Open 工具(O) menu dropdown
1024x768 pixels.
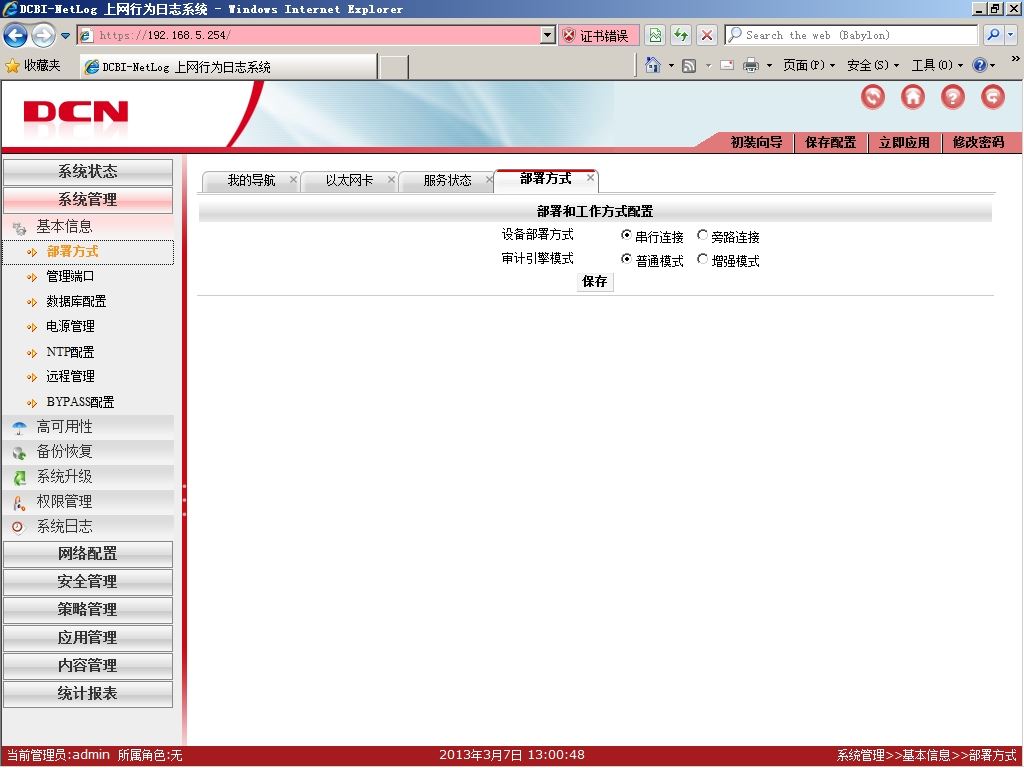tap(937, 65)
